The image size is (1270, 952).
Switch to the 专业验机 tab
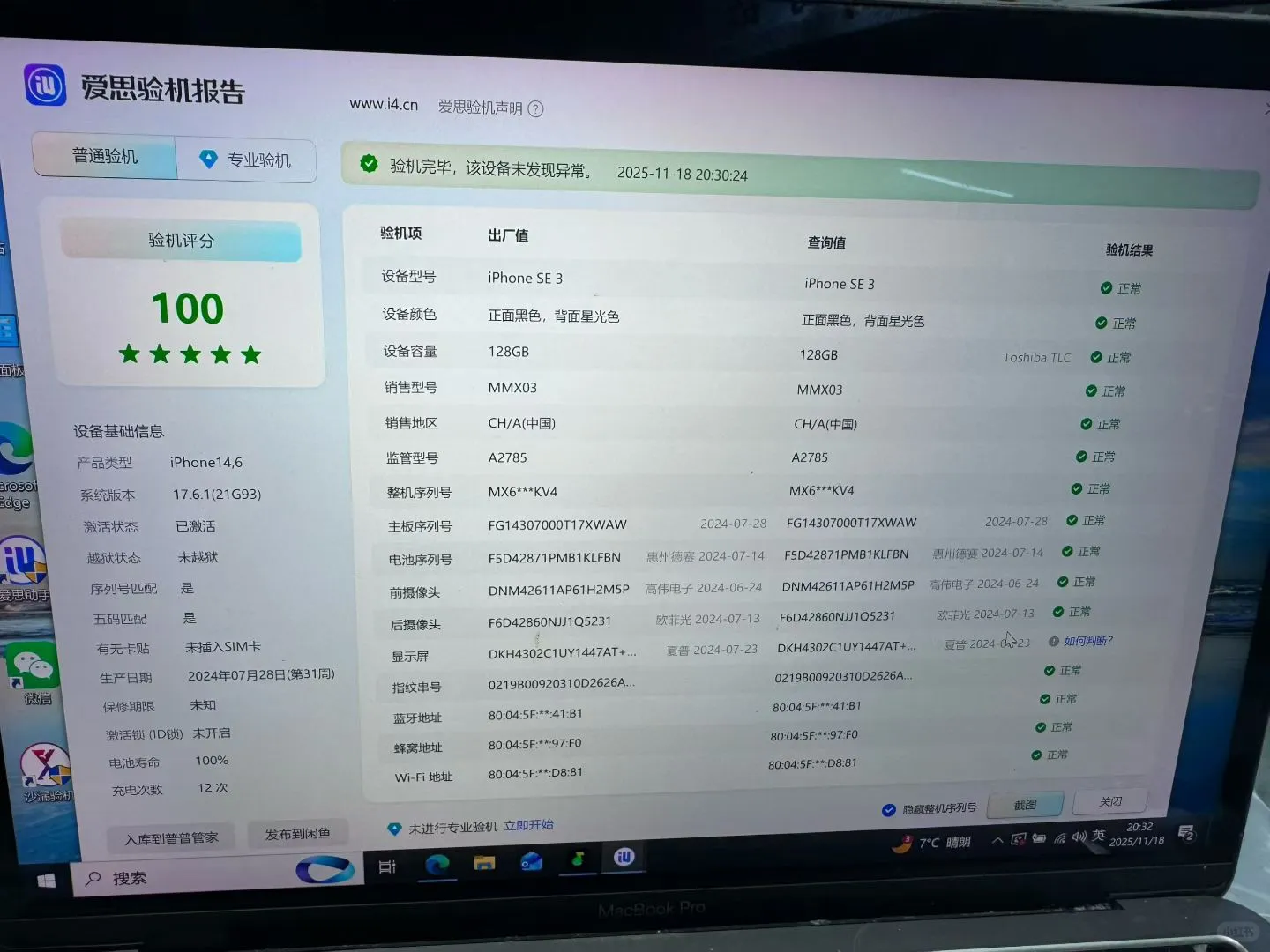pyautogui.click(x=247, y=159)
